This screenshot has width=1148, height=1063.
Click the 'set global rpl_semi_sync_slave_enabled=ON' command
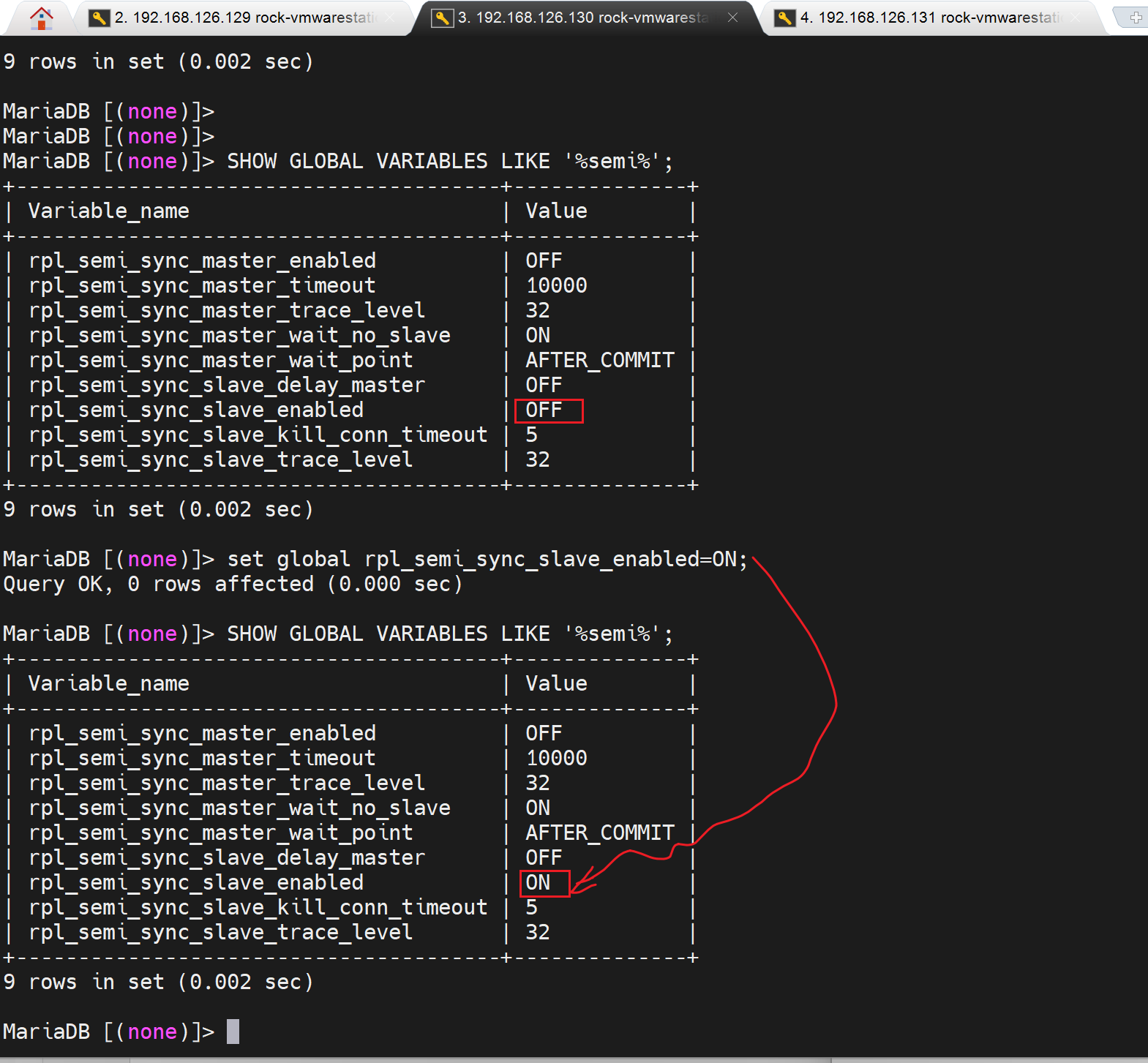(x=487, y=560)
